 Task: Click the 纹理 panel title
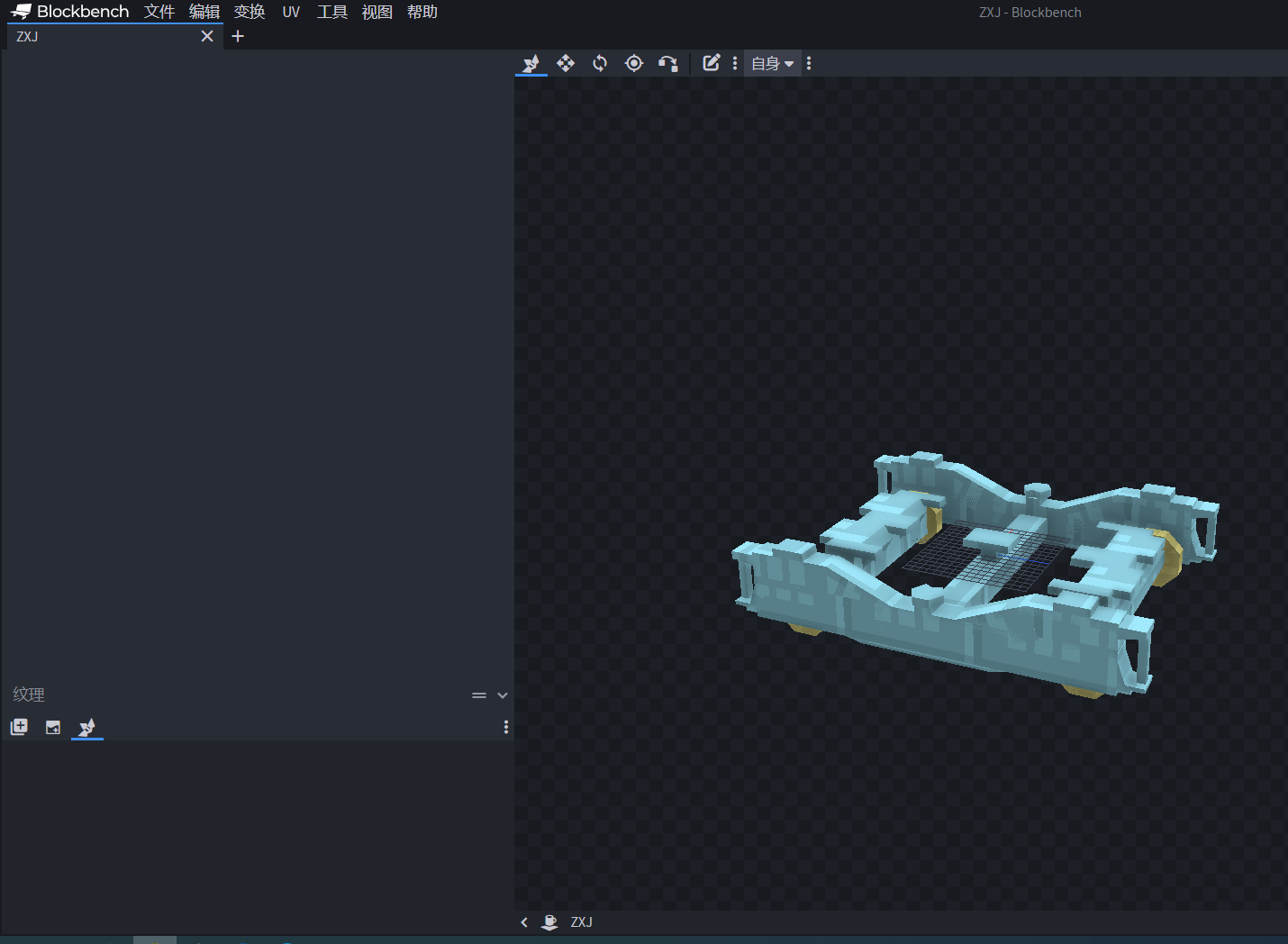click(x=29, y=694)
